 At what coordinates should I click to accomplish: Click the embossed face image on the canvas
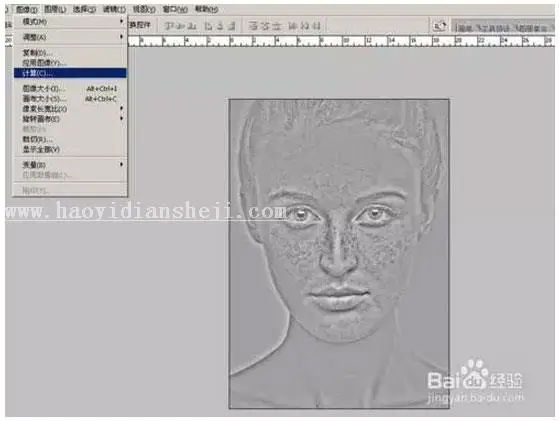coord(339,253)
